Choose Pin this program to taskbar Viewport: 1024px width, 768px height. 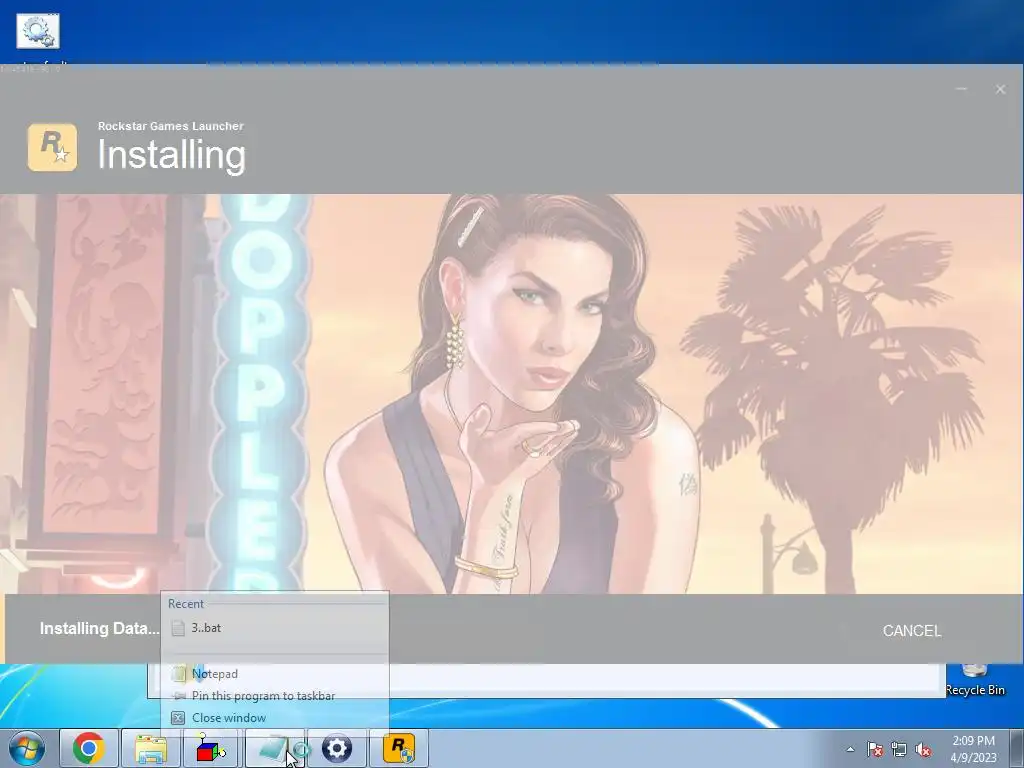pos(274,696)
